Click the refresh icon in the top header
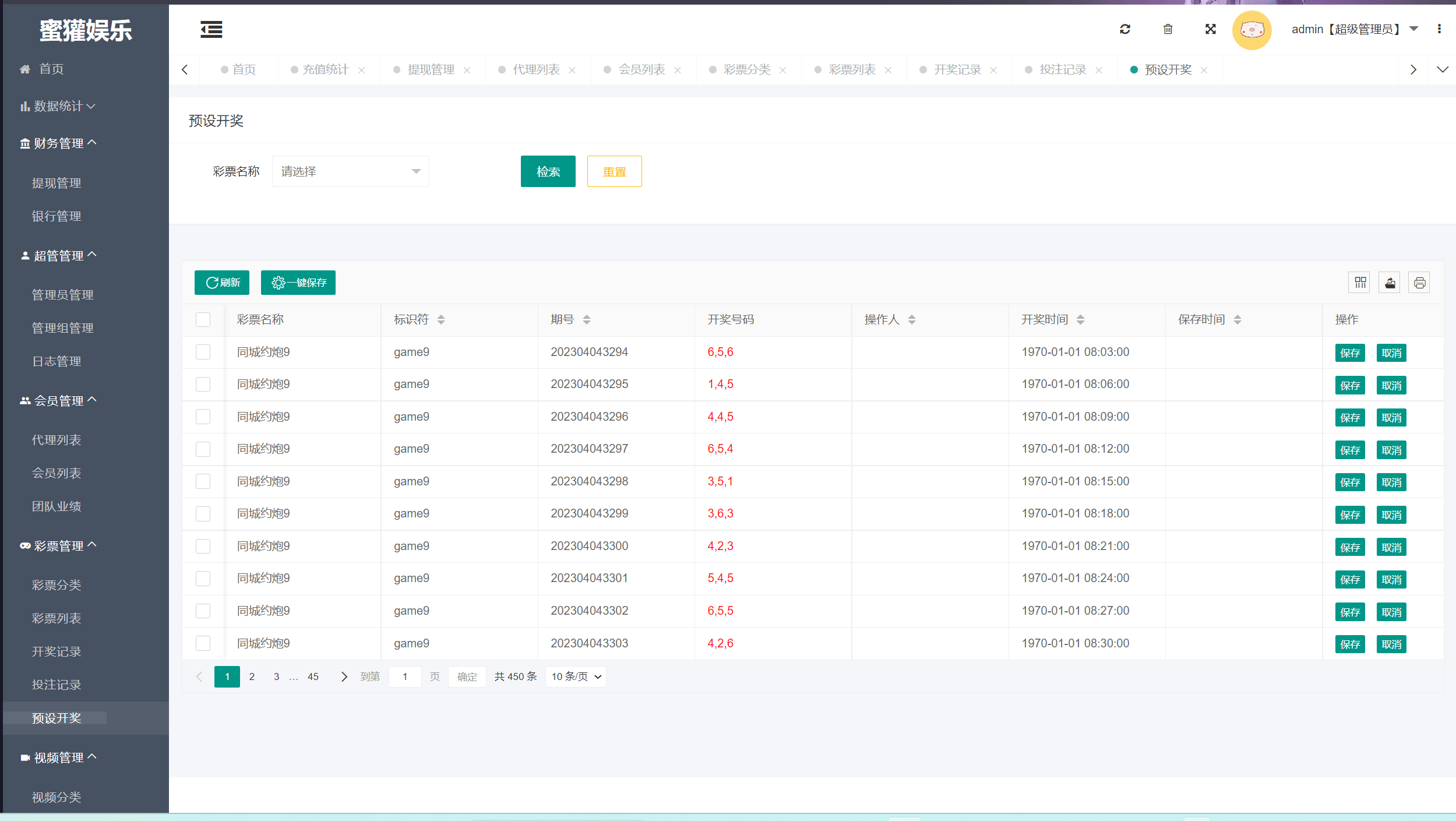The height and width of the screenshot is (821, 1456). click(x=1125, y=29)
